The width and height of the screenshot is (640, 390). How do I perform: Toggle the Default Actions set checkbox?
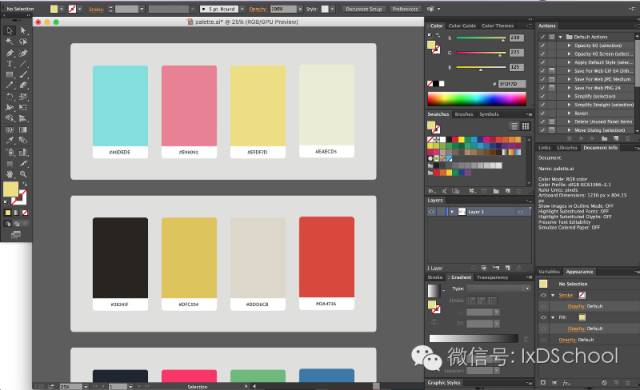coord(542,37)
